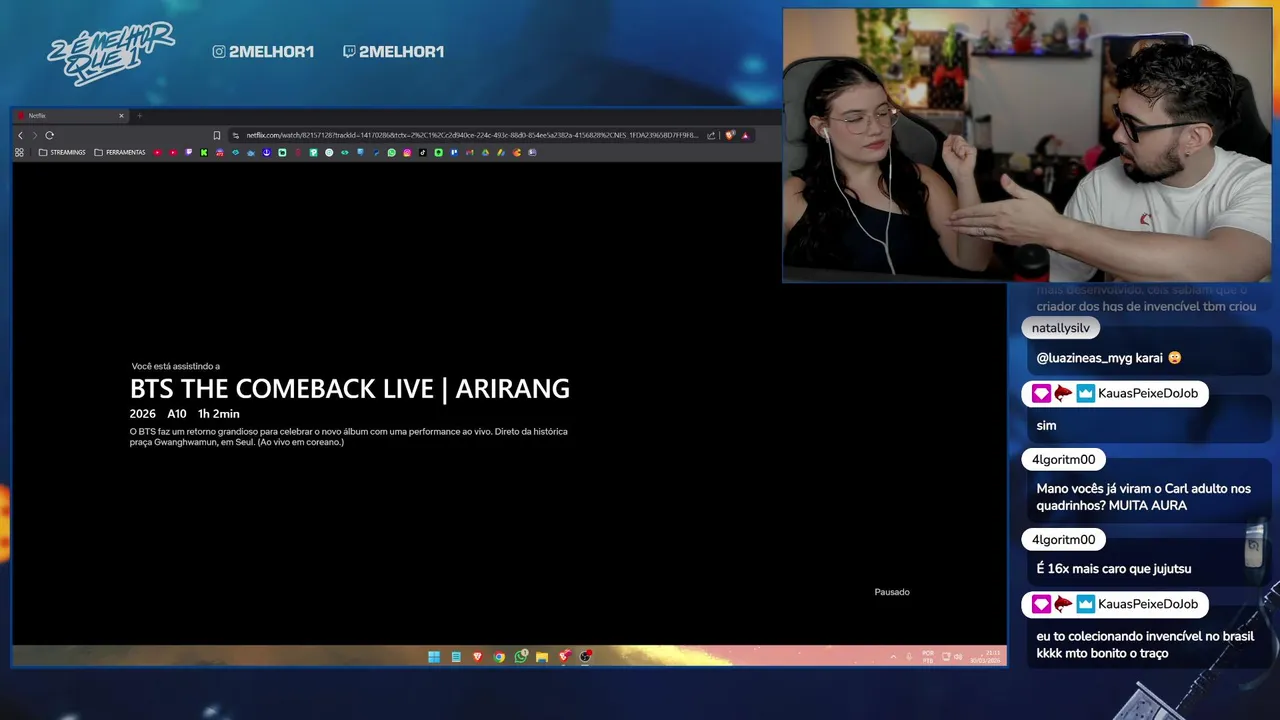This screenshot has height=720, width=1280.
Task: Open a new browser tab
Action: 139,116
